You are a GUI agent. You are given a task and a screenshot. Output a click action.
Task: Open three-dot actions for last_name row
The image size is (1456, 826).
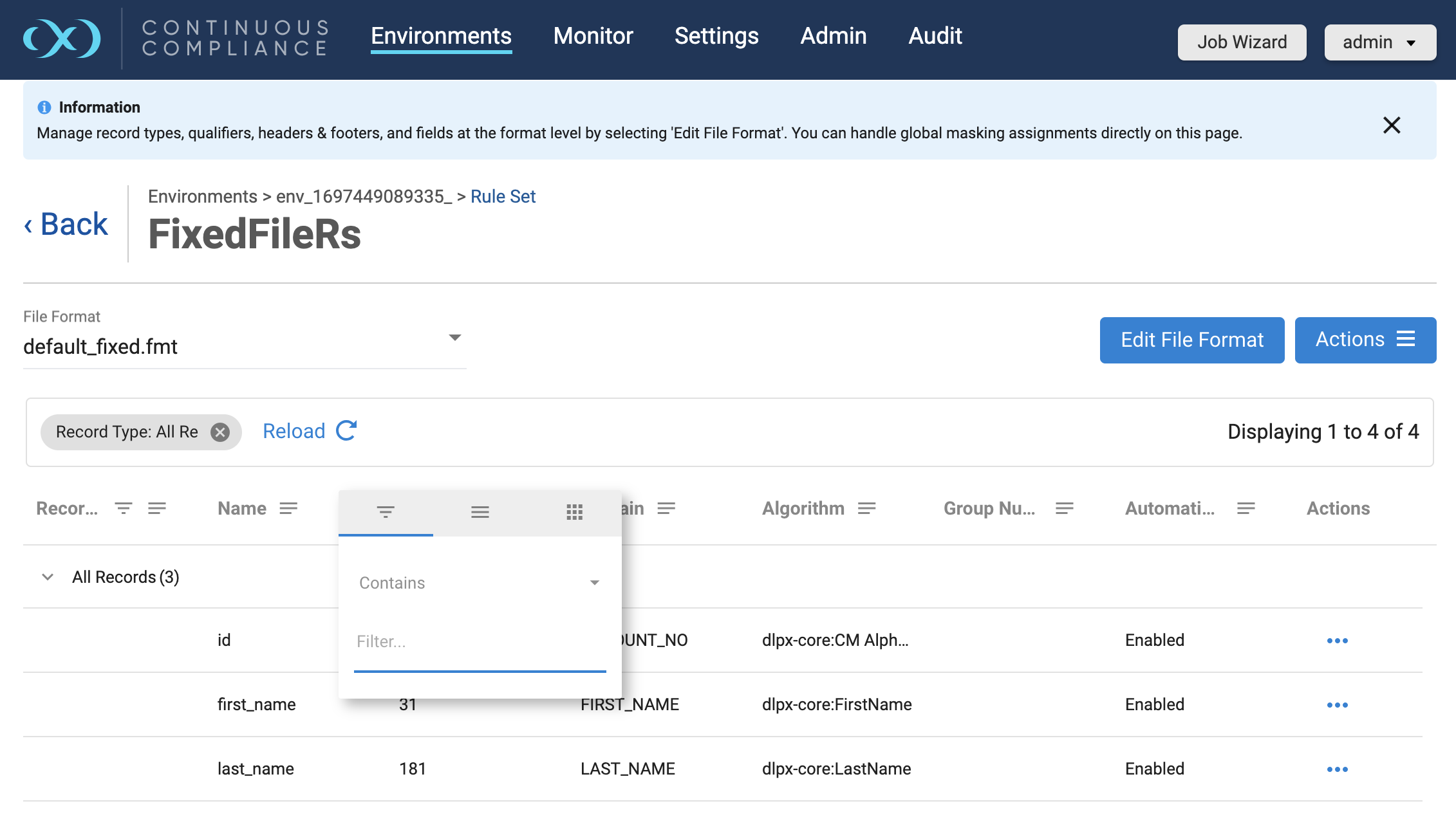(x=1337, y=769)
